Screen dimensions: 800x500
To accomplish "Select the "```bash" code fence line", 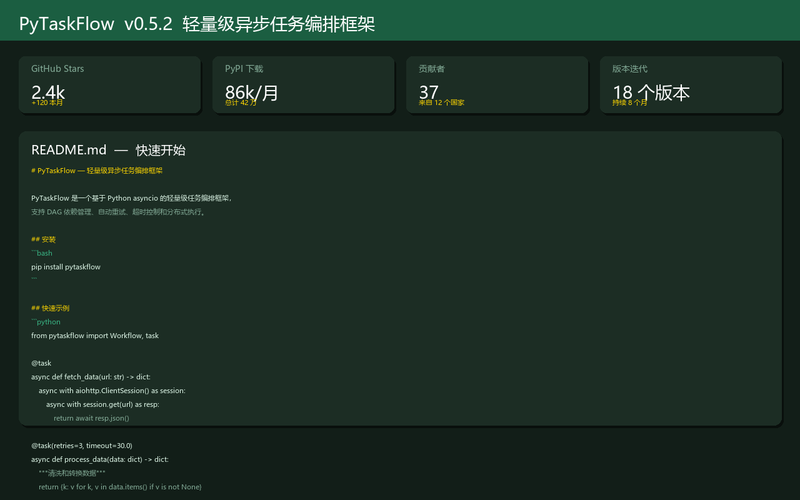I will coord(41,253).
